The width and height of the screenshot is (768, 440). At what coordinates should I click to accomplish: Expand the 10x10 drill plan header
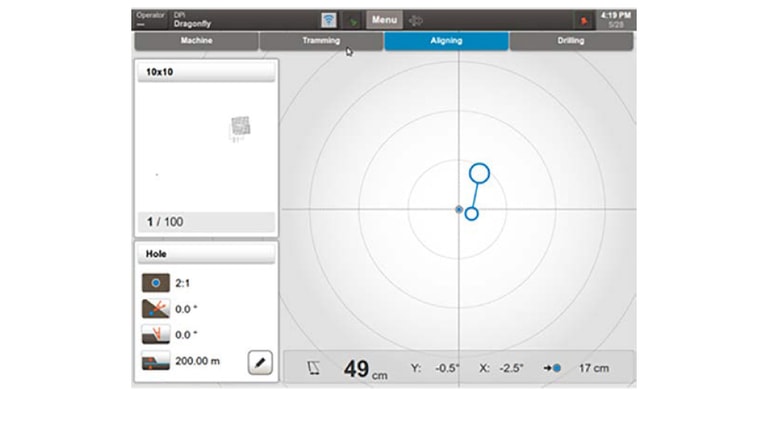pos(205,72)
